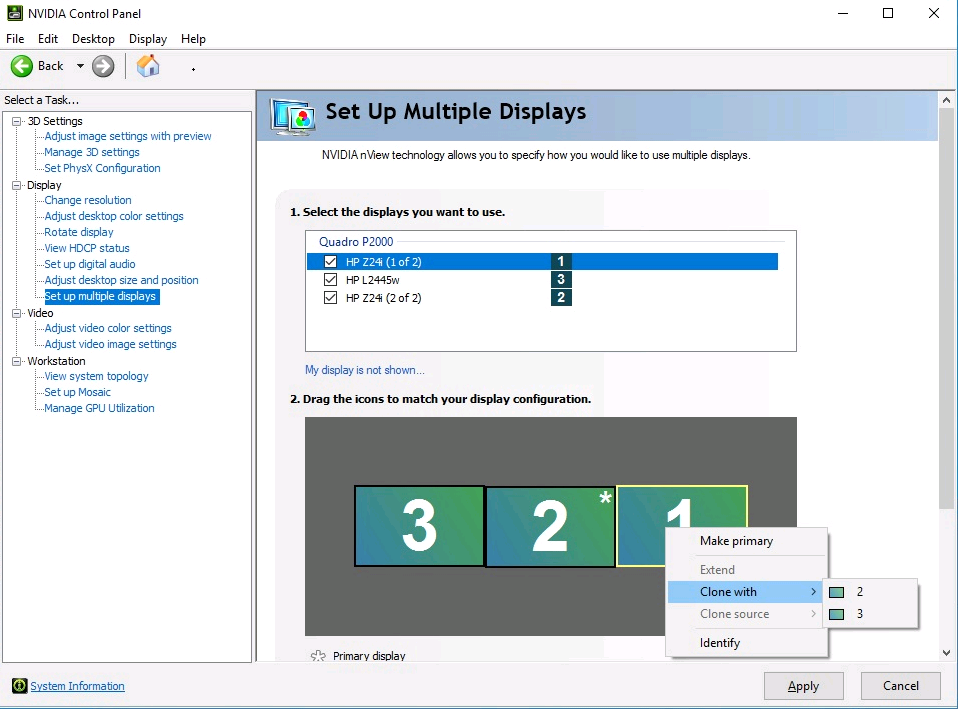Choose Identify from the context menu
Image resolution: width=958 pixels, height=709 pixels.
click(747, 642)
